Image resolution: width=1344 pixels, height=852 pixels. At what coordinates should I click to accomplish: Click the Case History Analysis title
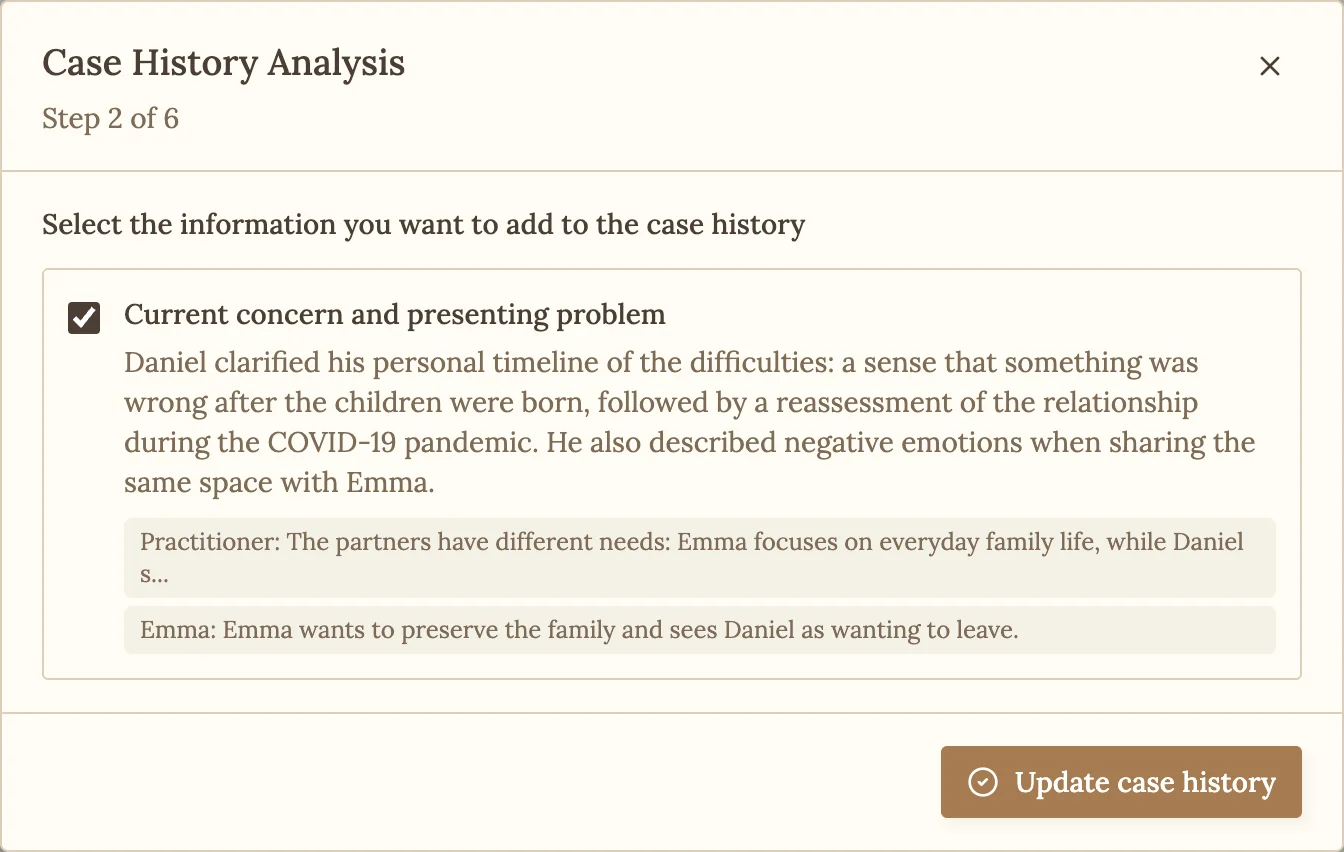coord(223,63)
